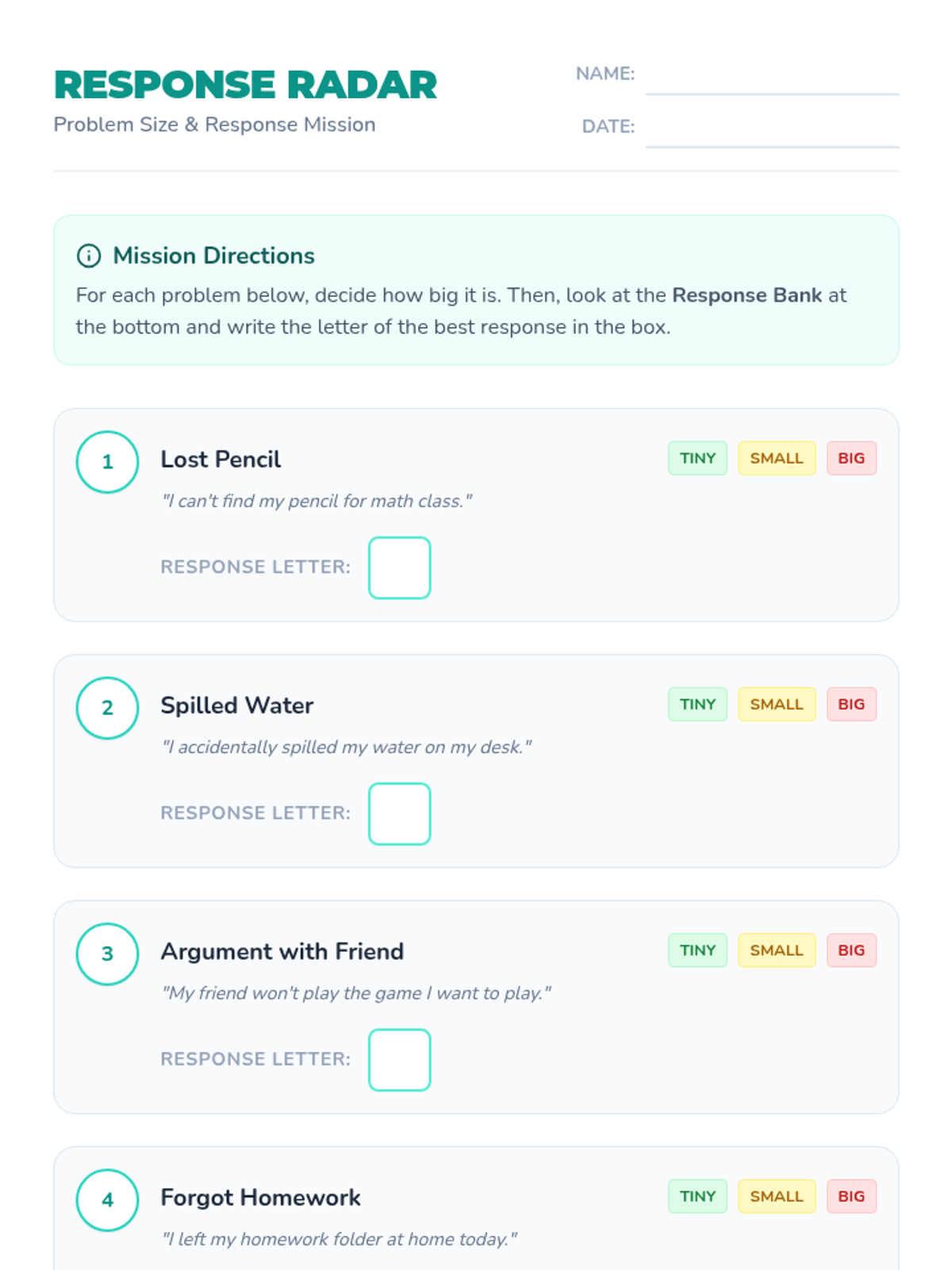
Task: Mark Spilled Water as BIG
Action: pyautogui.click(x=851, y=704)
